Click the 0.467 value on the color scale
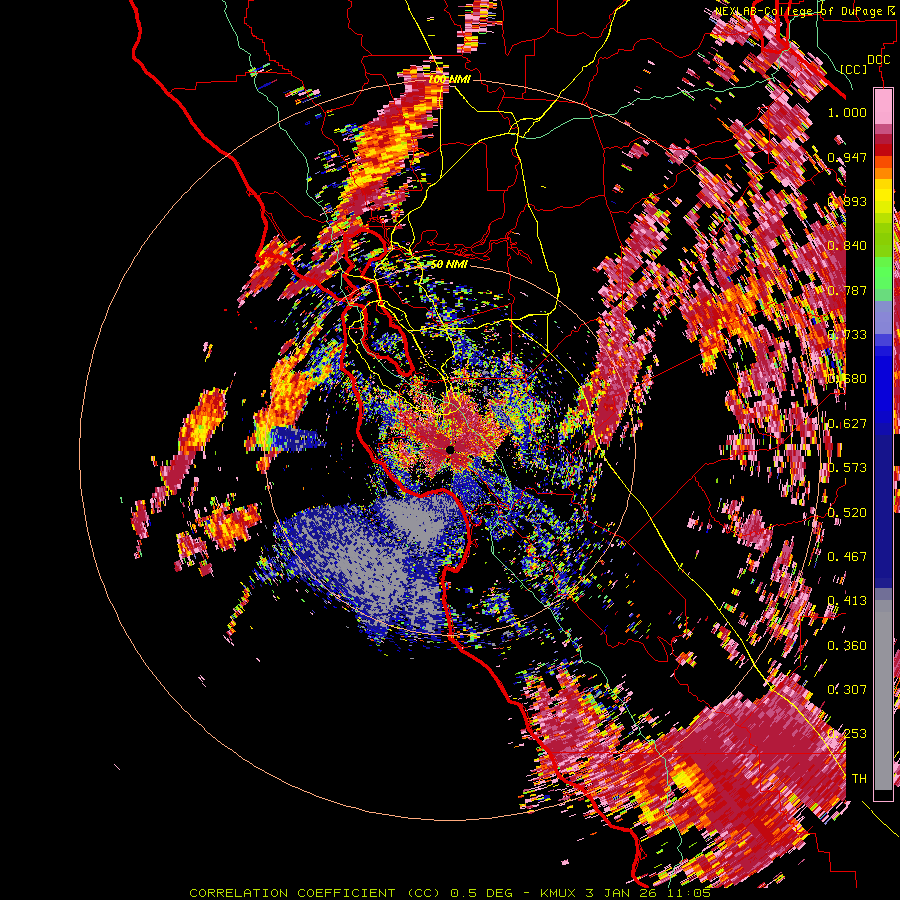Screen dimensions: 900x900 pos(847,557)
